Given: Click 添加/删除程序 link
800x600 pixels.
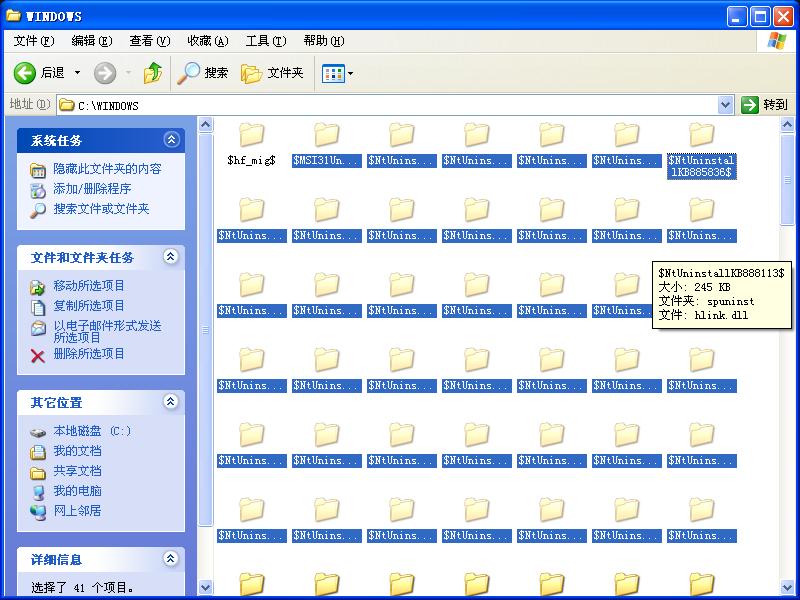Looking at the screenshot, I should pos(92,189).
